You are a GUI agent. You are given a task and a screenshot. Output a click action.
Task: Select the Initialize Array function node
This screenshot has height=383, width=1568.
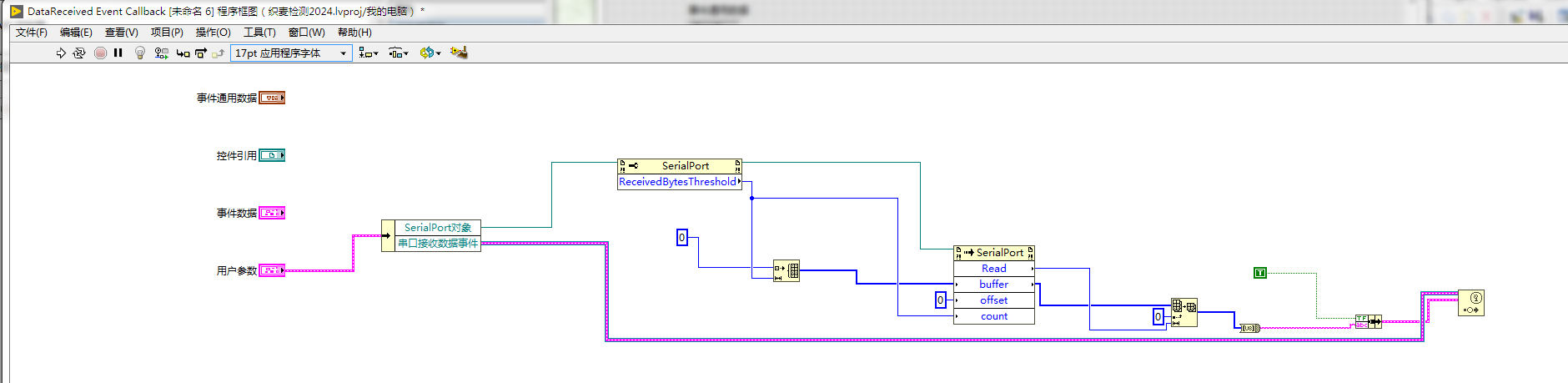click(x=787, y=270)
